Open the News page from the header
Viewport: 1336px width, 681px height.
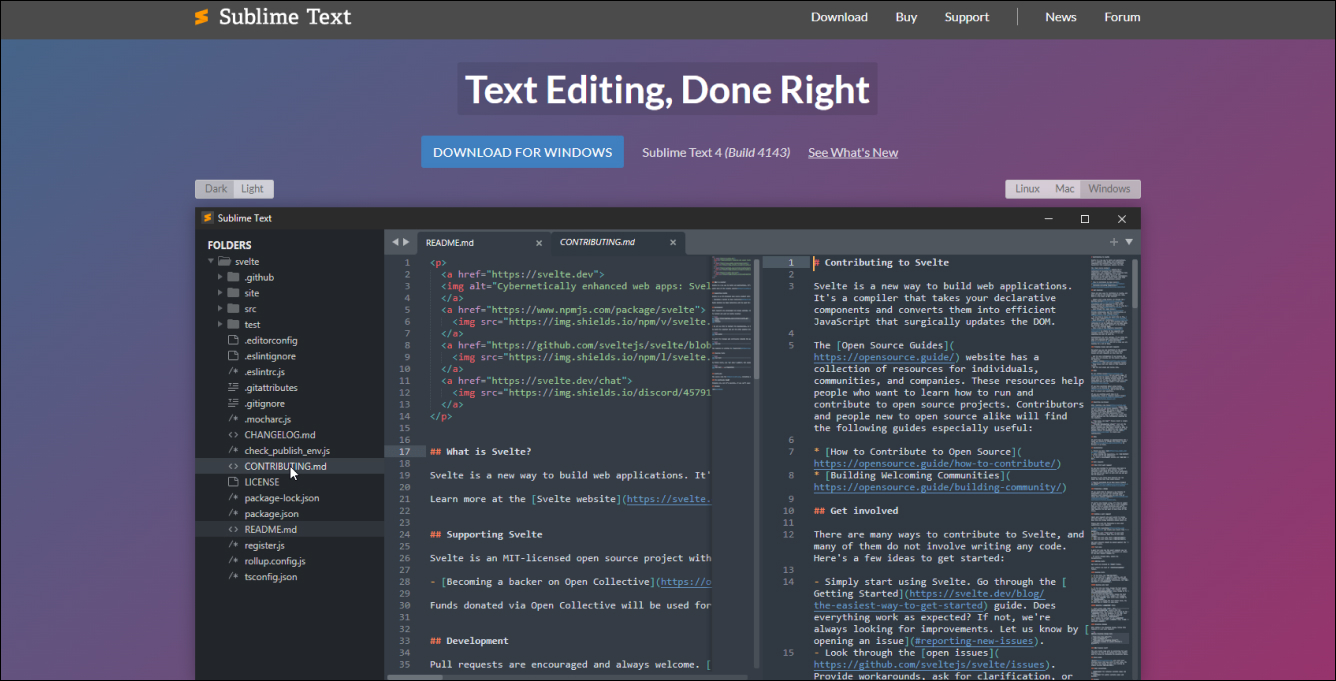coord(1061,17)
